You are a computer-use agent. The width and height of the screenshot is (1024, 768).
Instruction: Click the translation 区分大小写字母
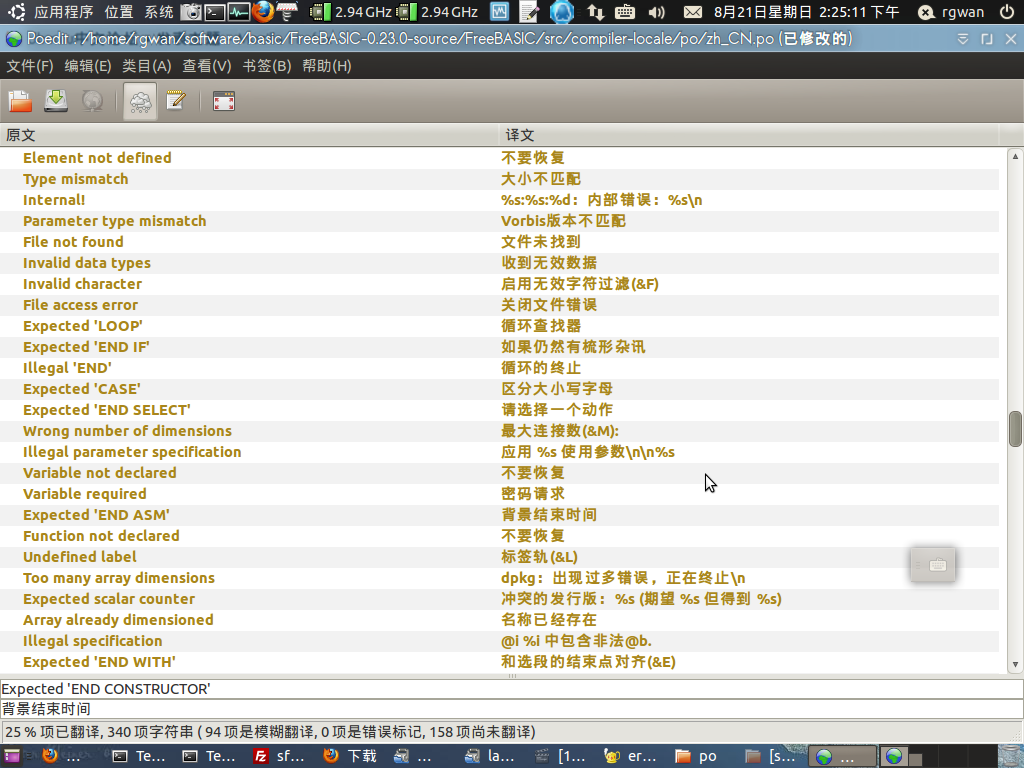(556, 389)
